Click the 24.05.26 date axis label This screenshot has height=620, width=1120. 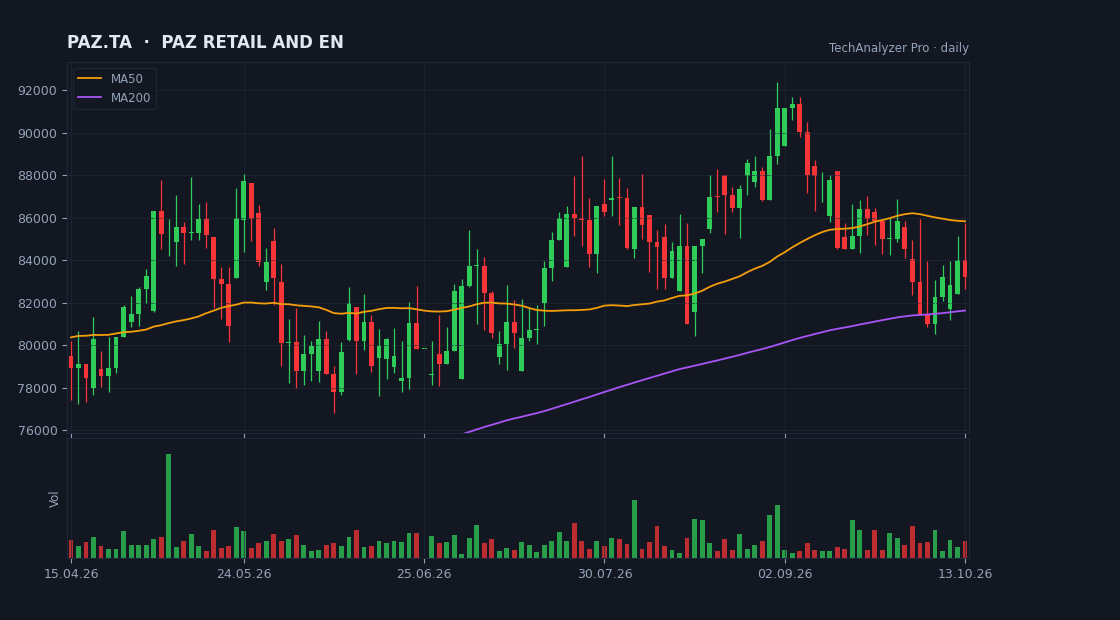tap(244, 574)
